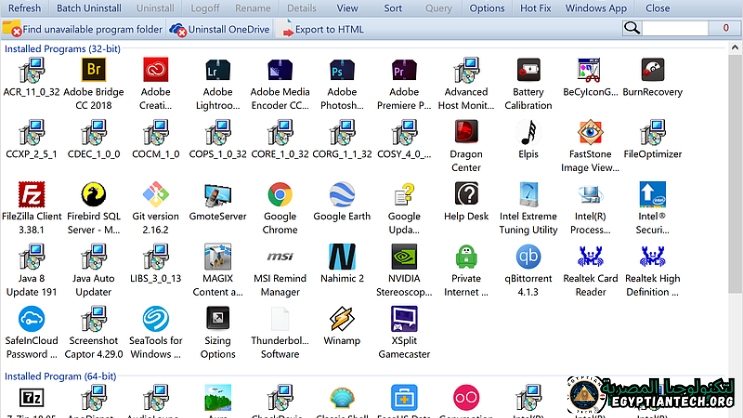This screenshot has height=418, width=743.
Task: Select the Adobe Premiere Pro icon
Action: click(x=404, y=70)
